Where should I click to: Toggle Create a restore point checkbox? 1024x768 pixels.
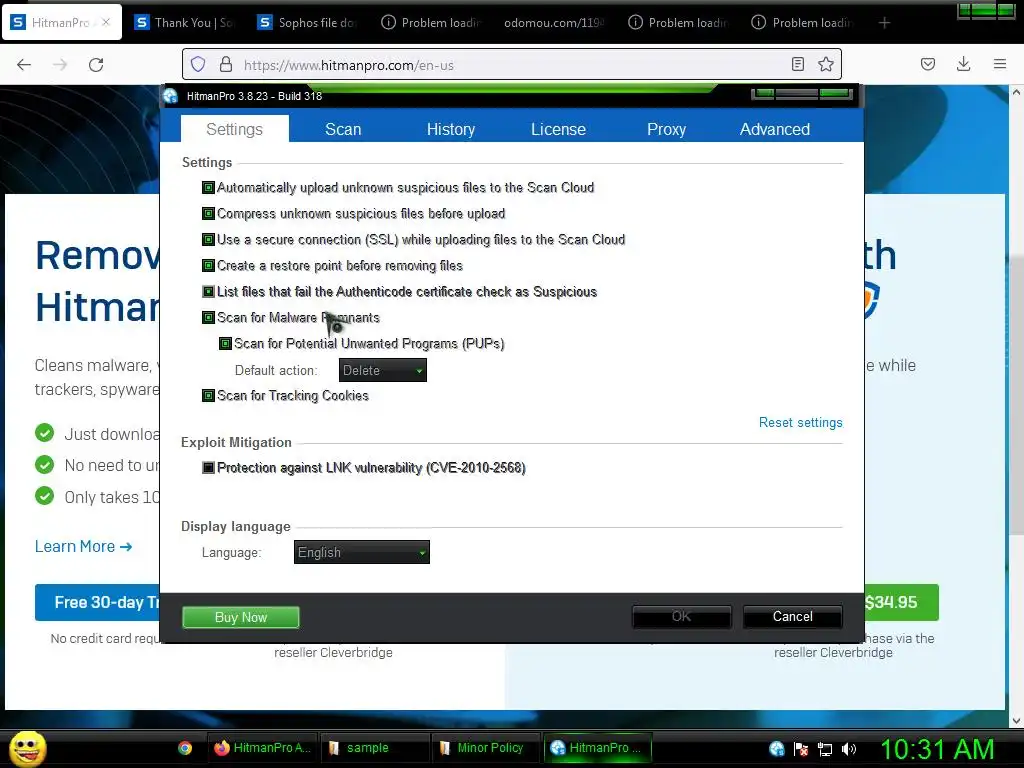pyautogui.click(x=208, y=266)
